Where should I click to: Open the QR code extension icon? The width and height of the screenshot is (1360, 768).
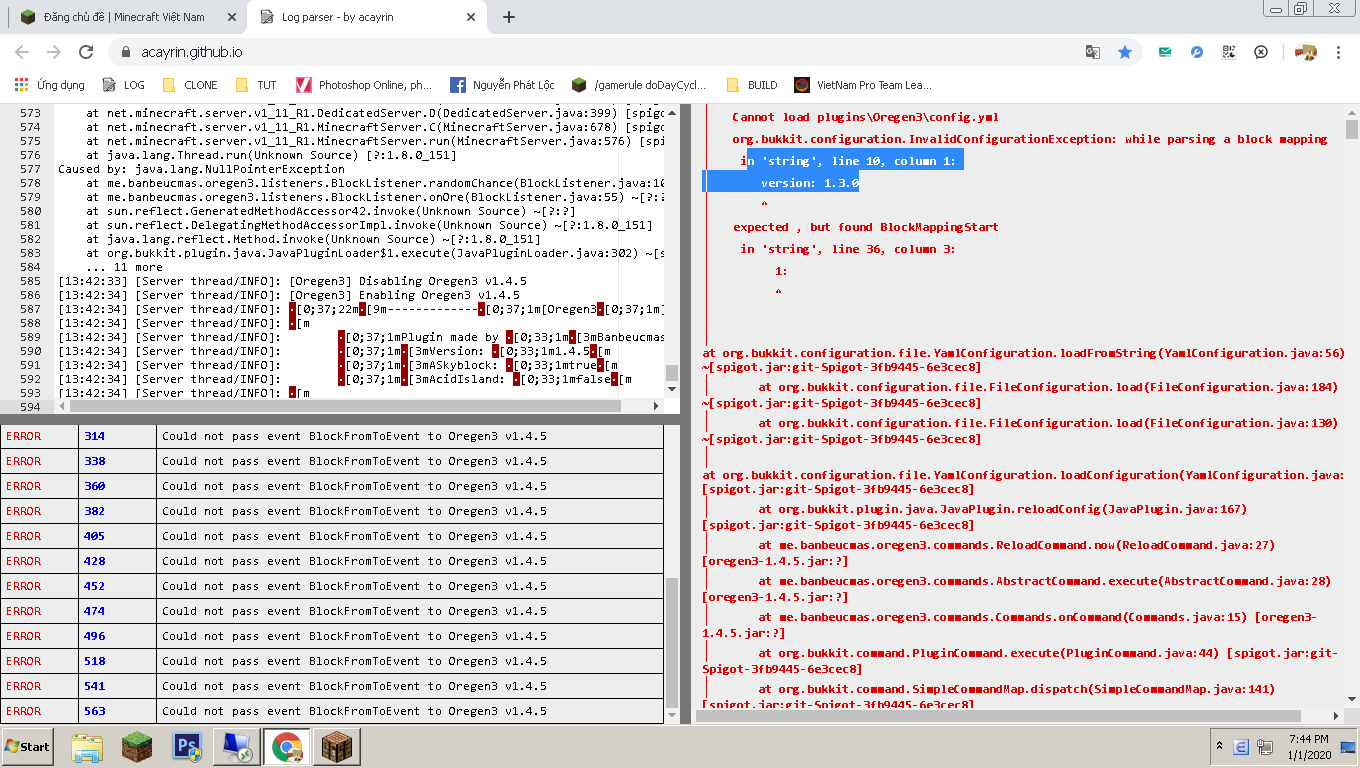click(x=1229, y=52)
